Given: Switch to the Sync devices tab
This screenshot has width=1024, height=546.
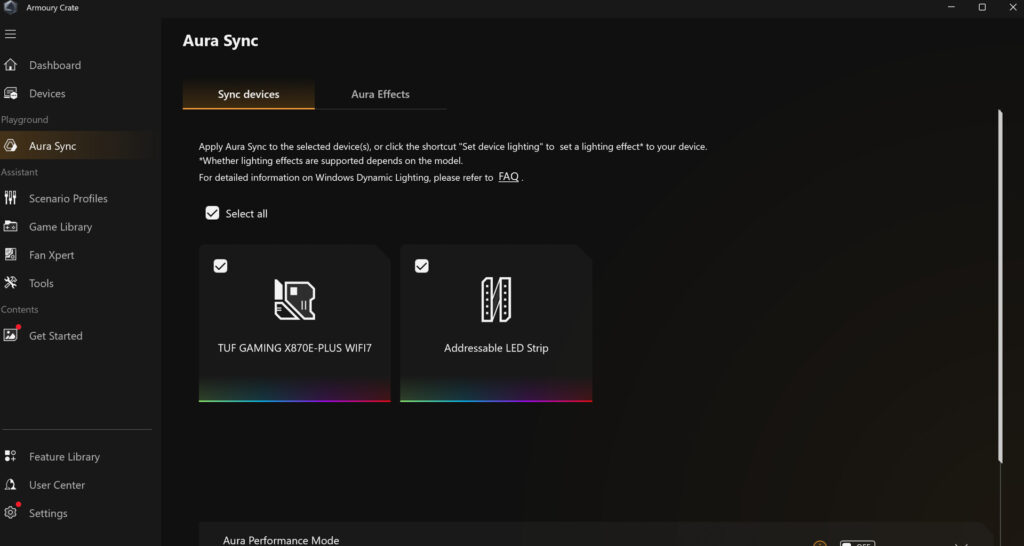Looking at the screenshot, I should click(248, 95).
